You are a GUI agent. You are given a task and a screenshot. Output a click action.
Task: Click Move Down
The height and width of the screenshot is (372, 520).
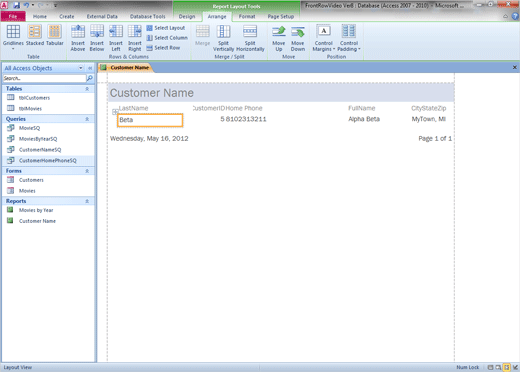tap(298, 38)
